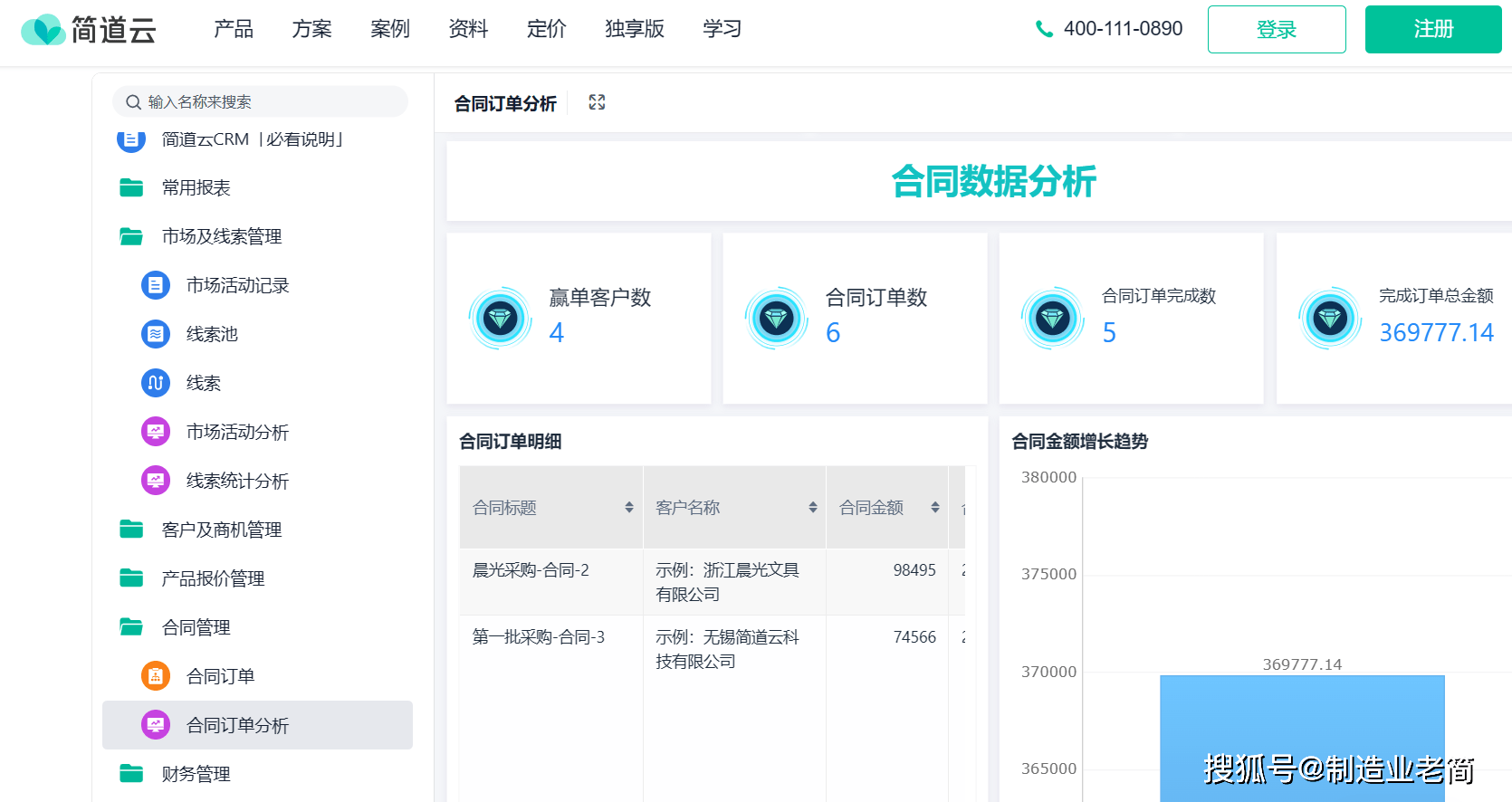Image resolution: width=1512 pixels, height=802 pixels.
Task: Click the diamond icon on 完成订单总金额 card
Action: point(1330,318)
